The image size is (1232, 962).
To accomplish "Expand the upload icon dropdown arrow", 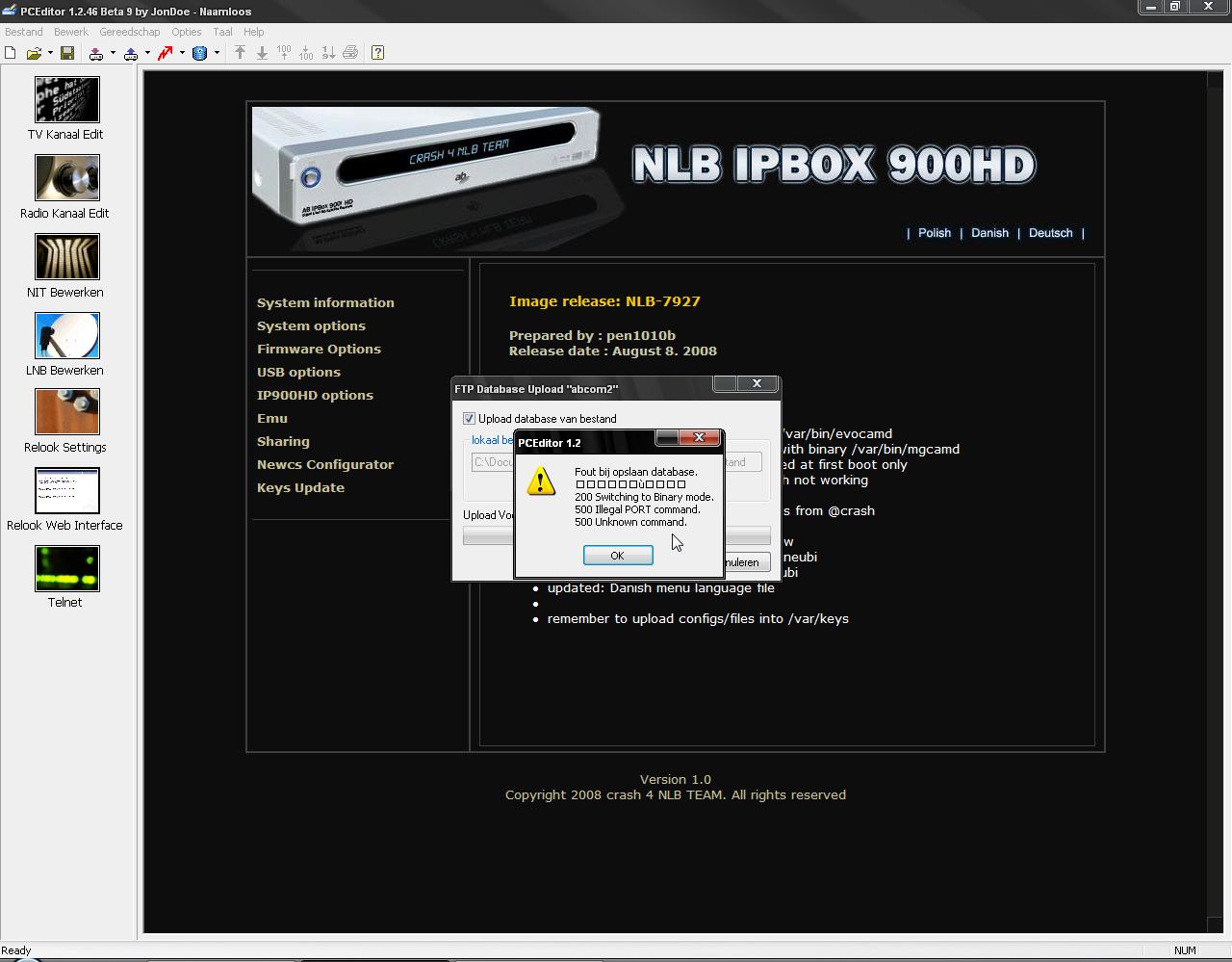I will pos(147,53).
